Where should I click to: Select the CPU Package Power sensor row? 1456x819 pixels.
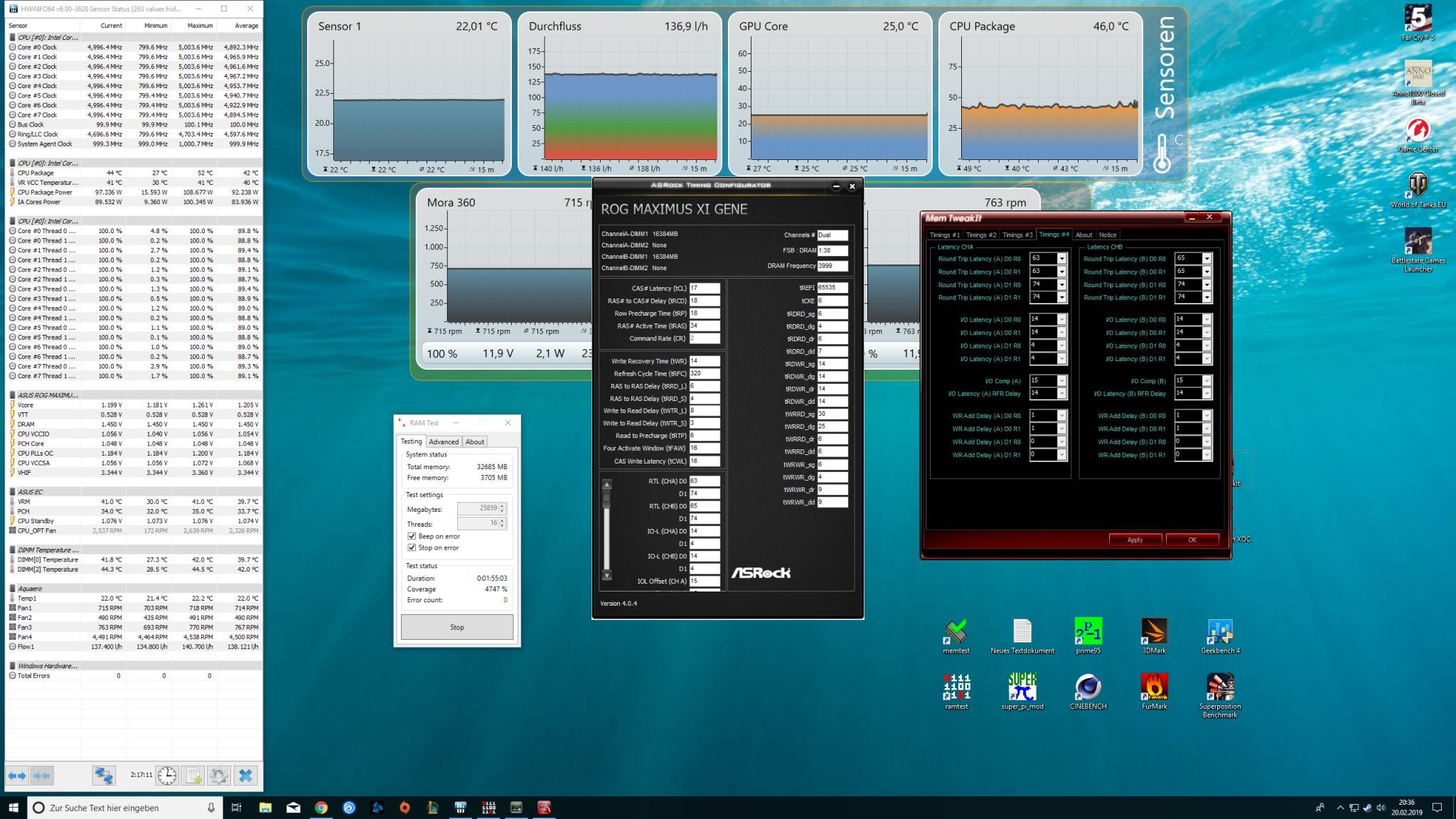point(134,192)
